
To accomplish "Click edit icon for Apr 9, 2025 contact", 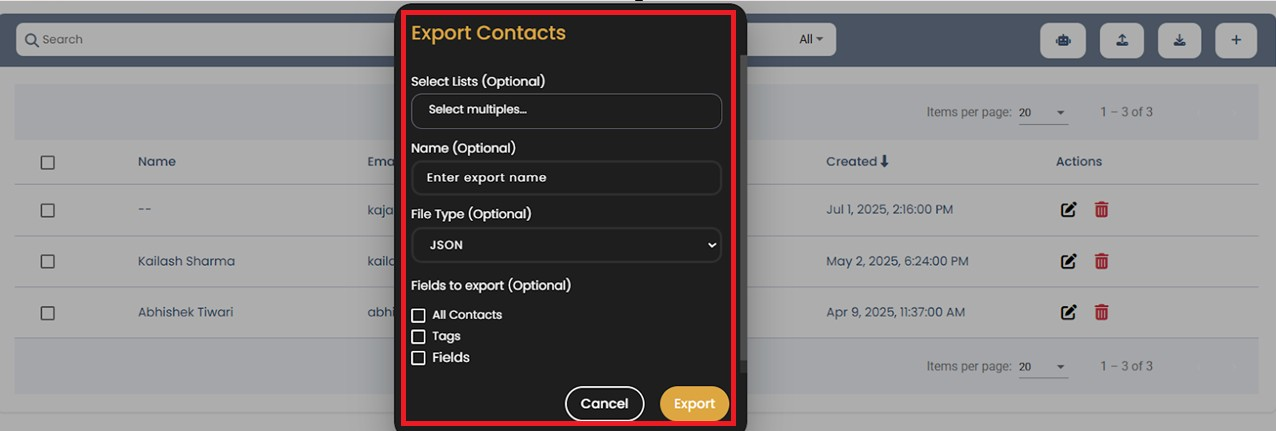I will [1068, 312].
